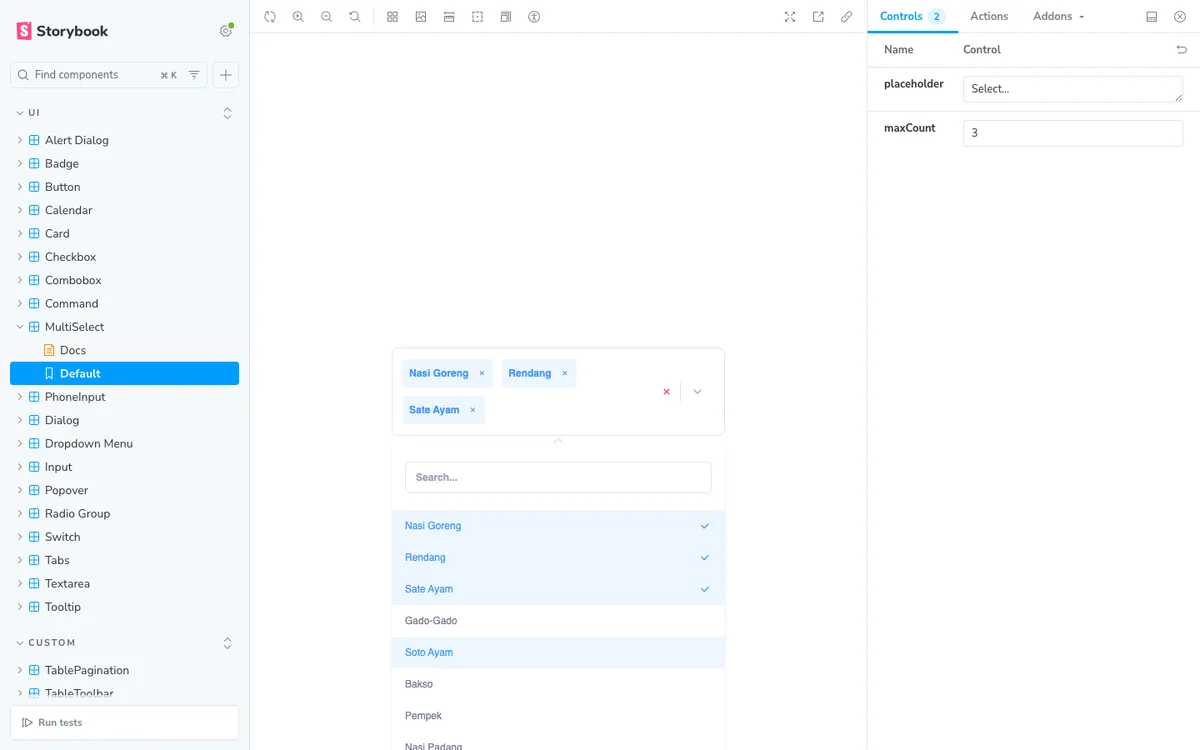Screen dimensions: 1200x750
Task: Copy the canvas link
Action: [x=847, y=17]
